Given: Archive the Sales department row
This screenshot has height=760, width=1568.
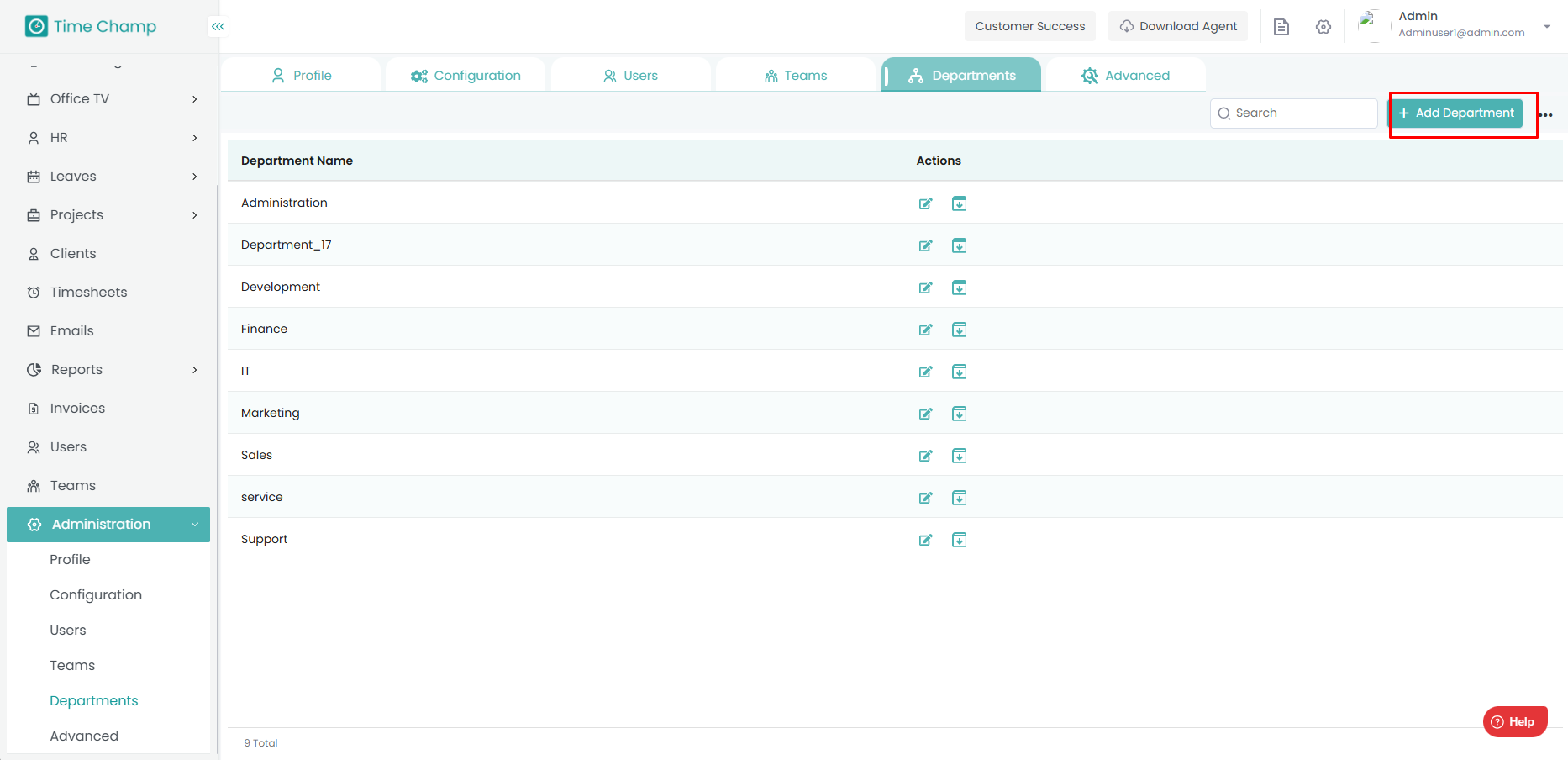Looking at the screenshot, I should pos(959,456).
